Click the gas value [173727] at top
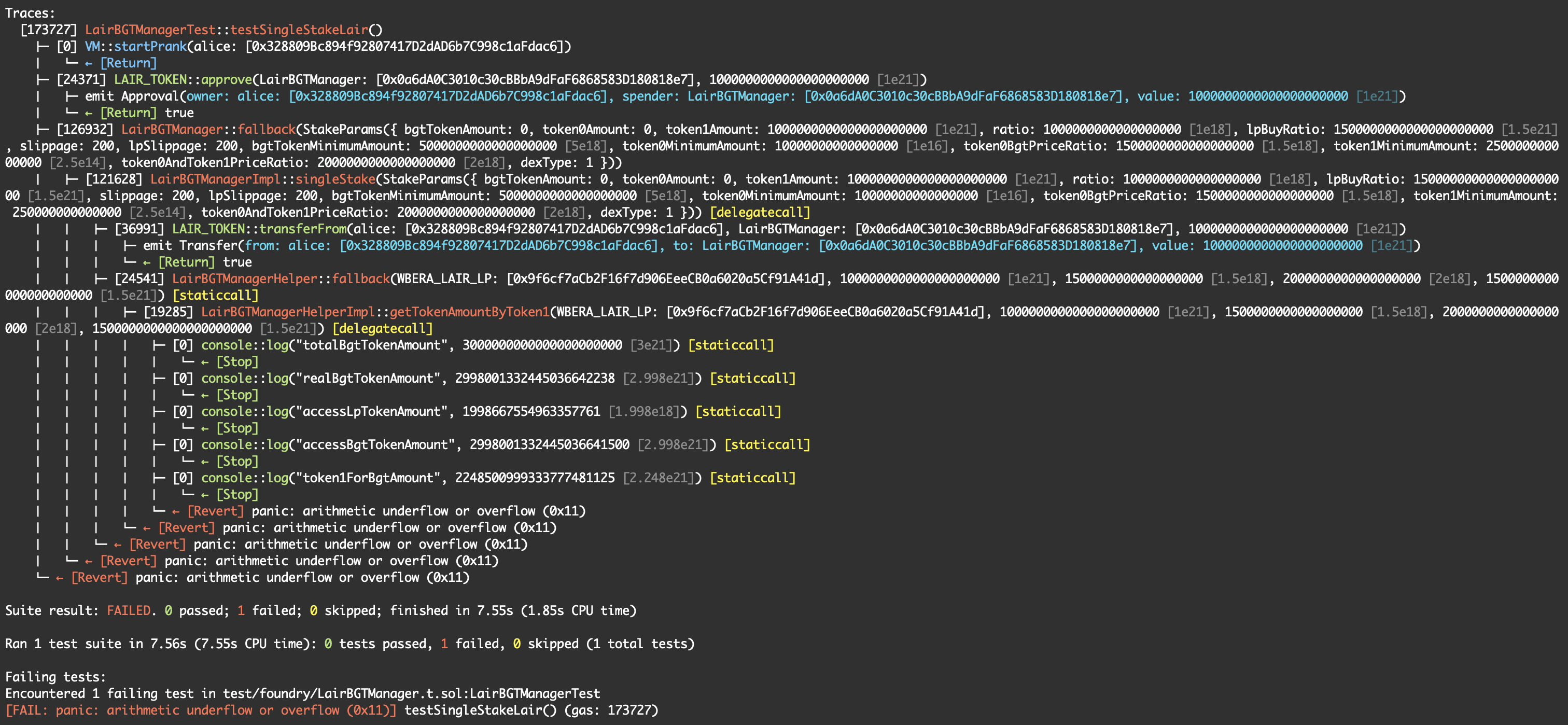Screen dimensions: 1568x725 coord(49,29)
